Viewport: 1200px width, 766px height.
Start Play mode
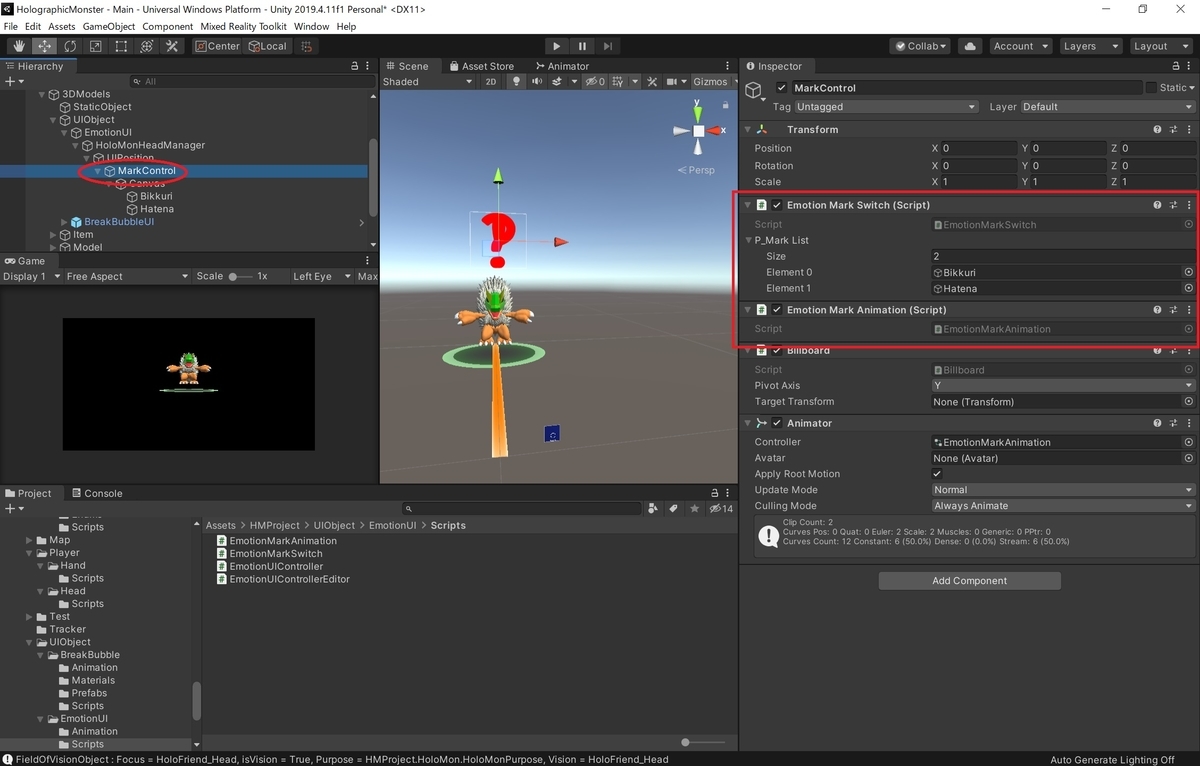coord(557,46)
